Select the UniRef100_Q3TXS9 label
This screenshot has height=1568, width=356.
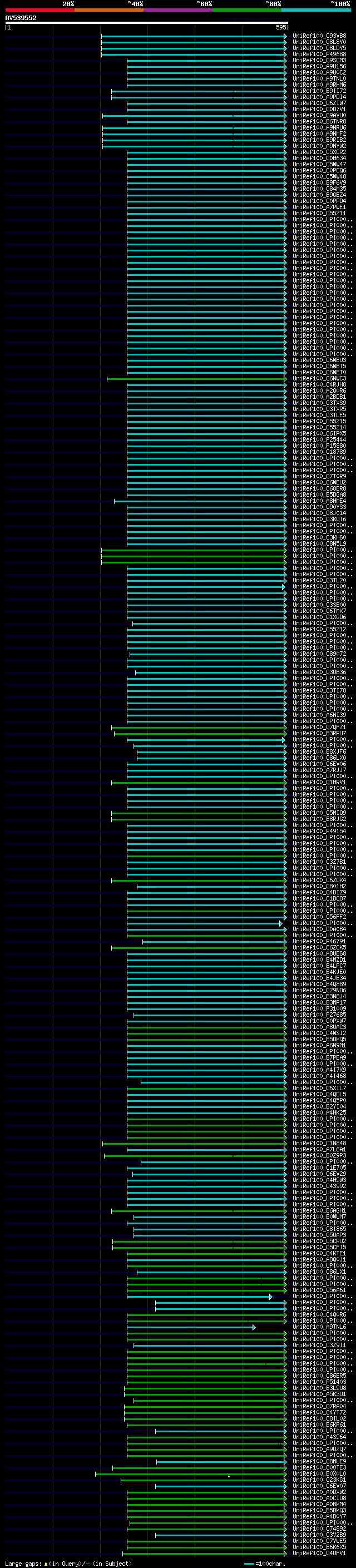coord(319,403)
